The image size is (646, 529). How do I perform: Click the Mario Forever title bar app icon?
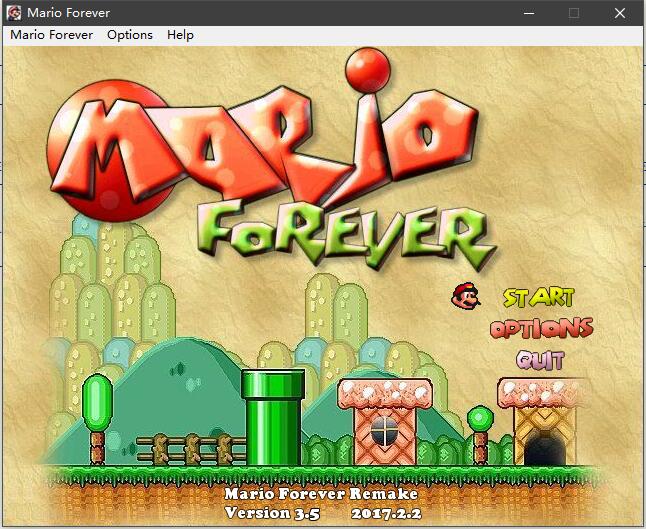(14, 13)
